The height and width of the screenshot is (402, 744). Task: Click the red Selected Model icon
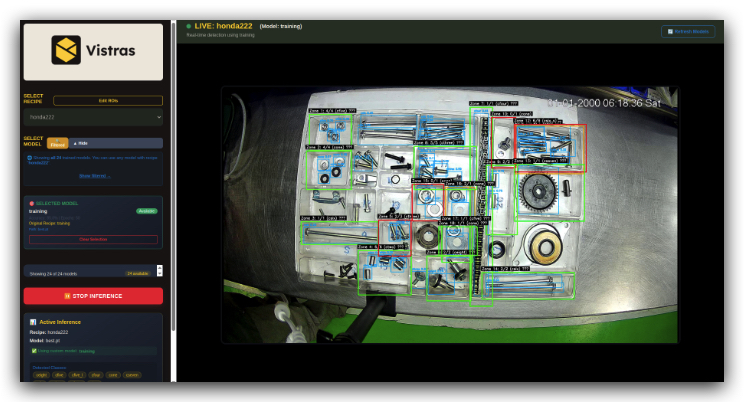[32, 203]
